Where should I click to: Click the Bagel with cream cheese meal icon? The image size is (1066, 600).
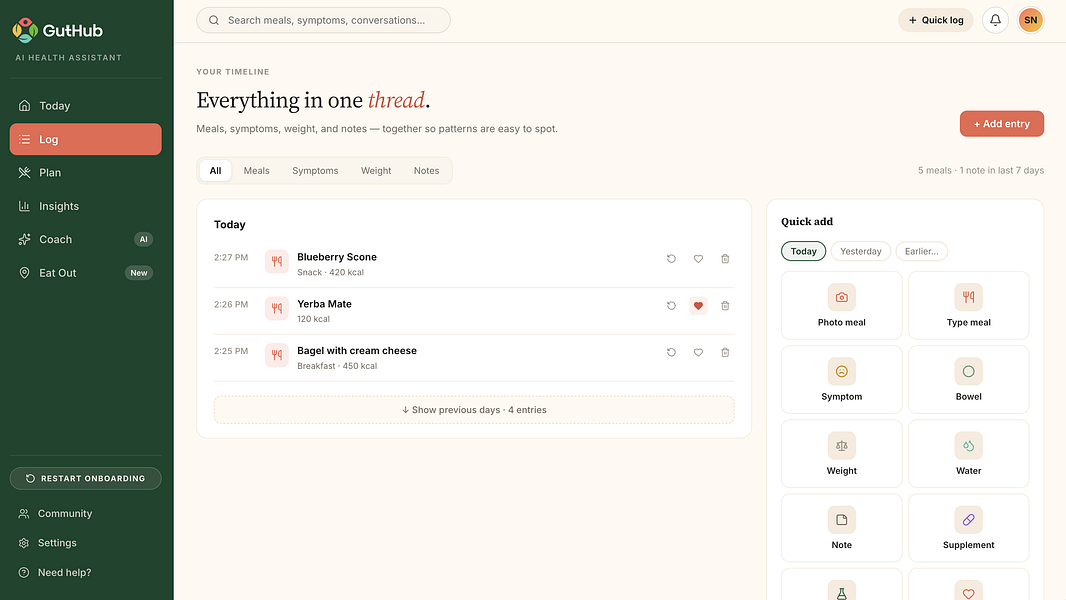pos(277,355)
